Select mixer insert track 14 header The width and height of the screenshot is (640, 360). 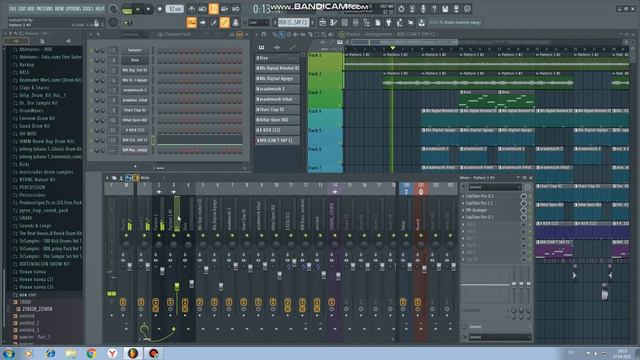click(x=335, y=188)
